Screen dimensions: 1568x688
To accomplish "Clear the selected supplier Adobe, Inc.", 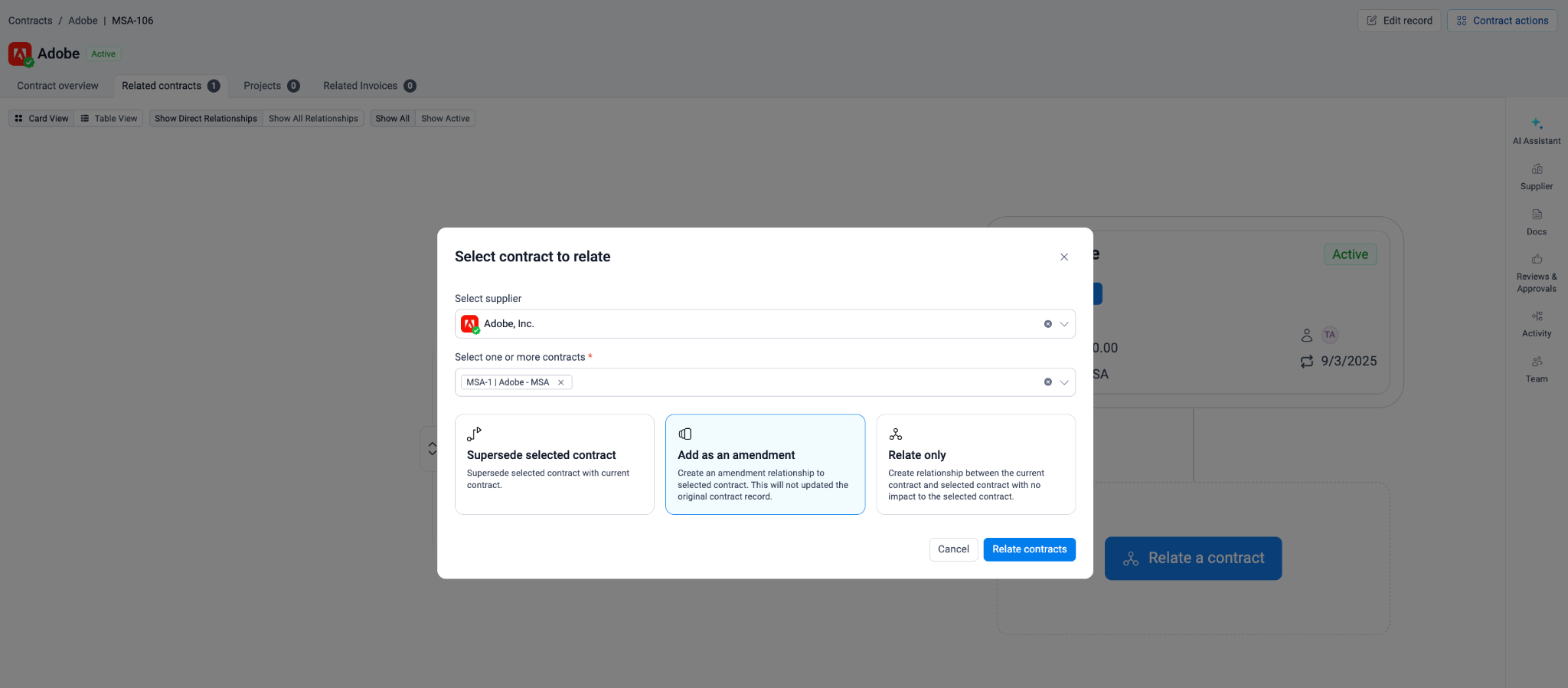I will pos(1047,324).
